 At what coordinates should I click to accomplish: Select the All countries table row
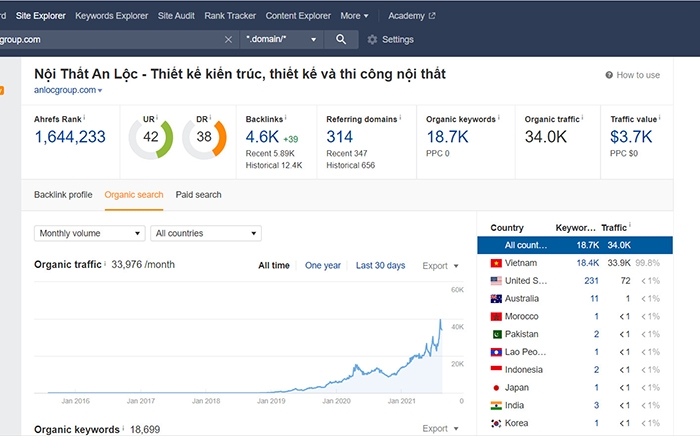click(575, 245)
